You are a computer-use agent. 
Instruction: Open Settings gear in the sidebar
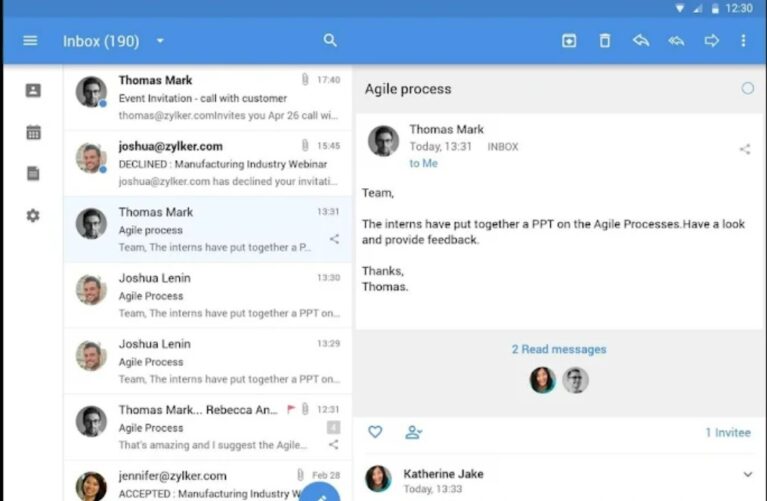33,215
